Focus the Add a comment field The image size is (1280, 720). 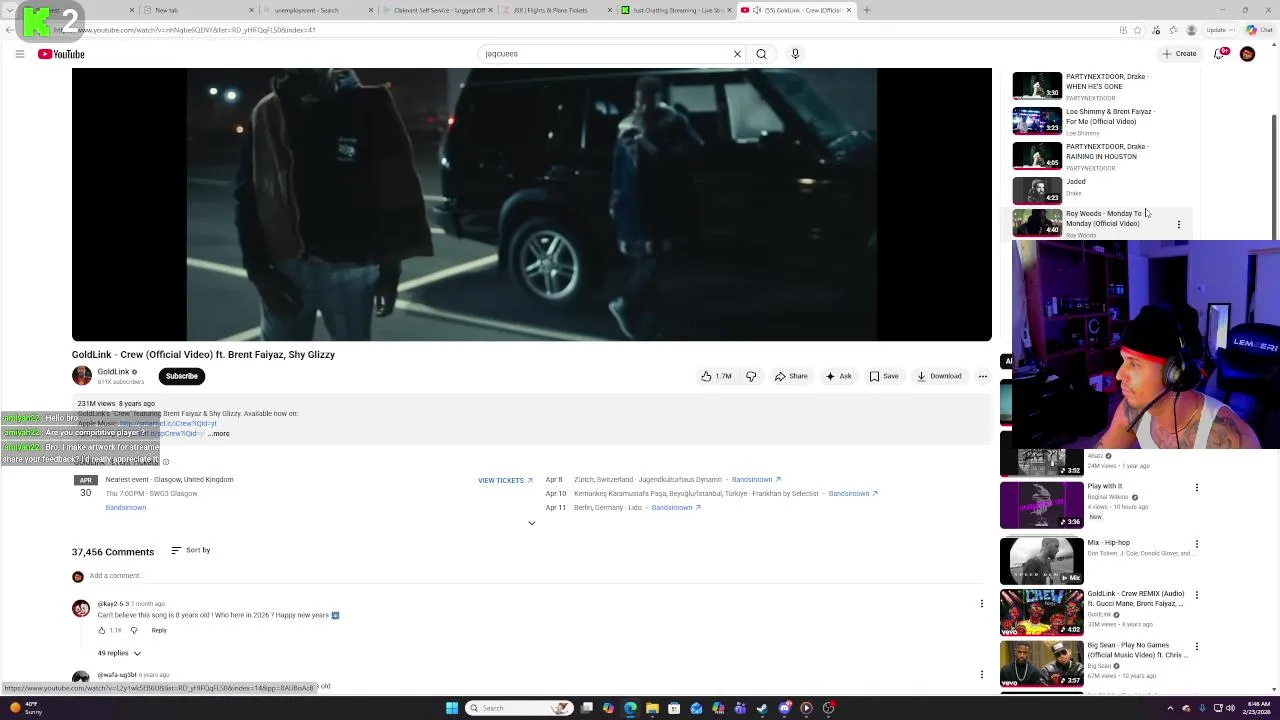[538, 576]
